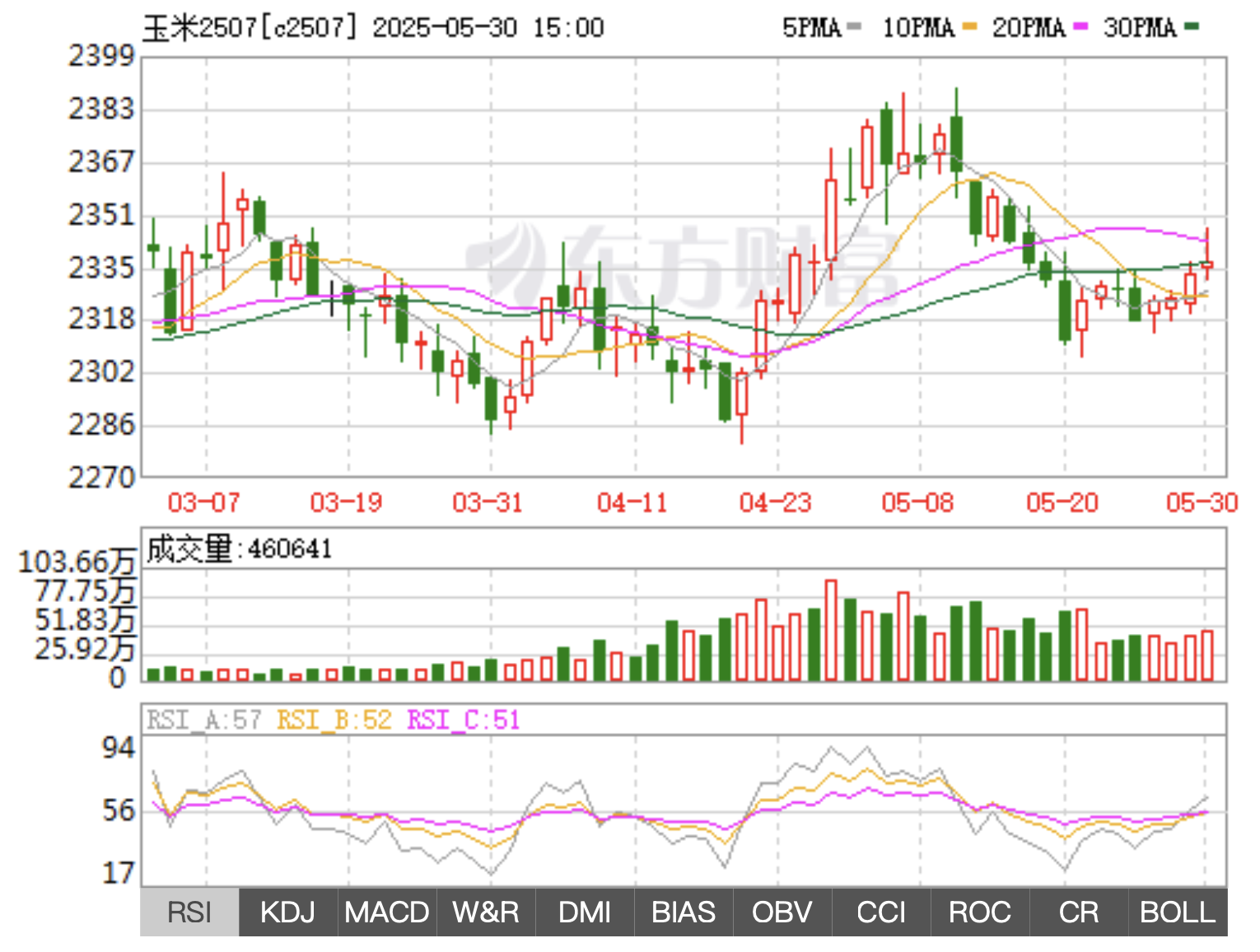Switch to the ROC tab
1260x952 pixels.
pos(980,912)
